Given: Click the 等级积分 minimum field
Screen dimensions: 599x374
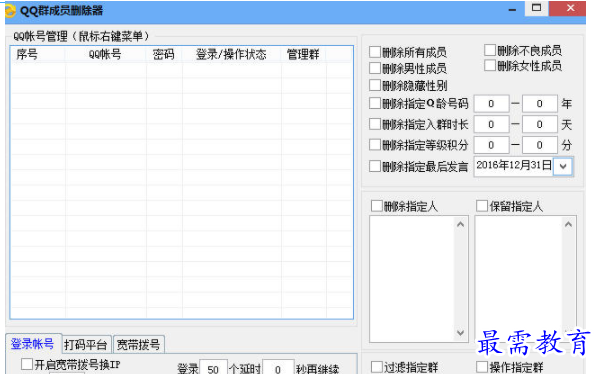Looking at the screenshot, I should [x=491, y=145].
